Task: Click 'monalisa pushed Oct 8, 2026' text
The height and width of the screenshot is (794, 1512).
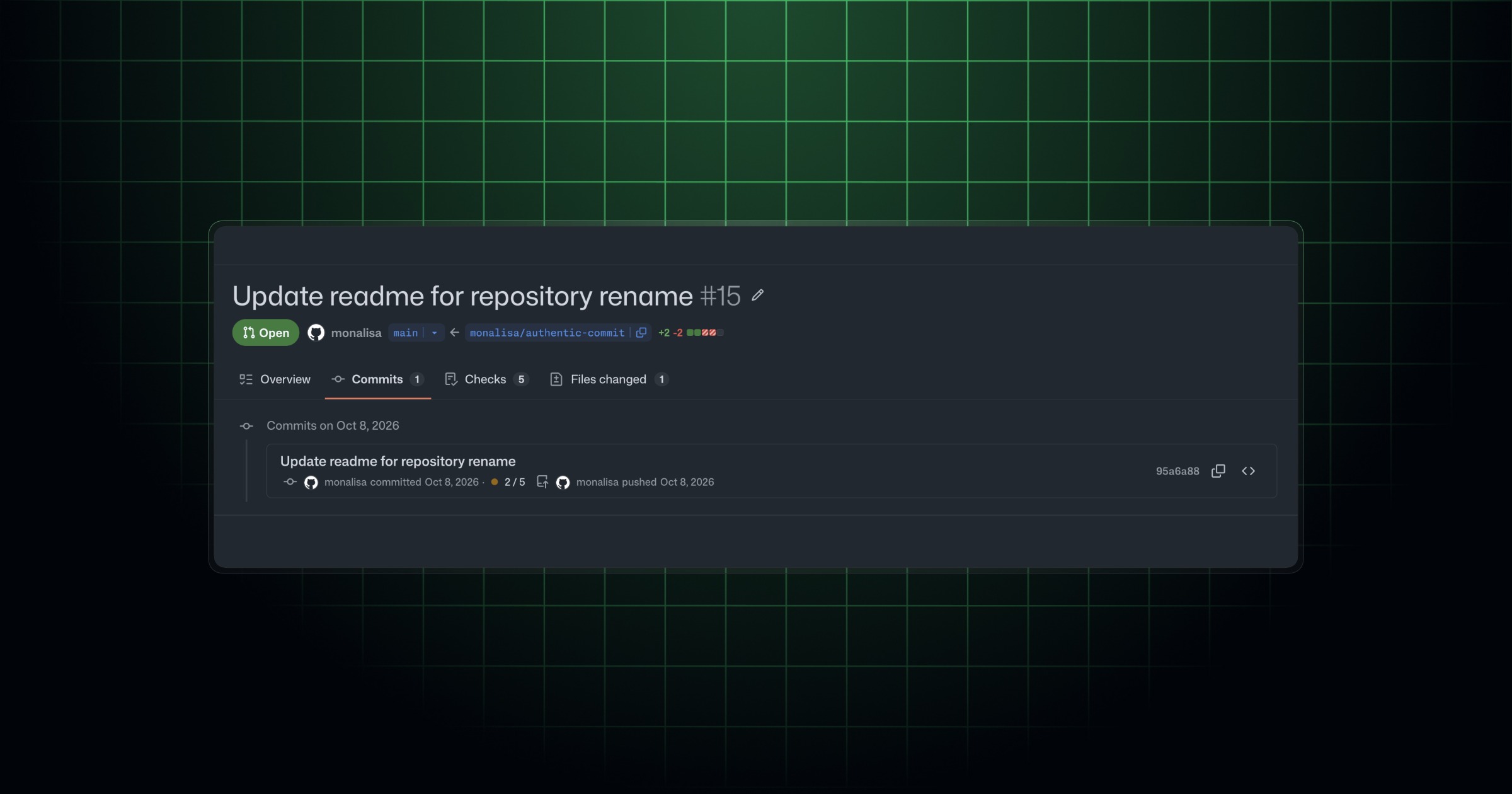Action: [645, 482]
